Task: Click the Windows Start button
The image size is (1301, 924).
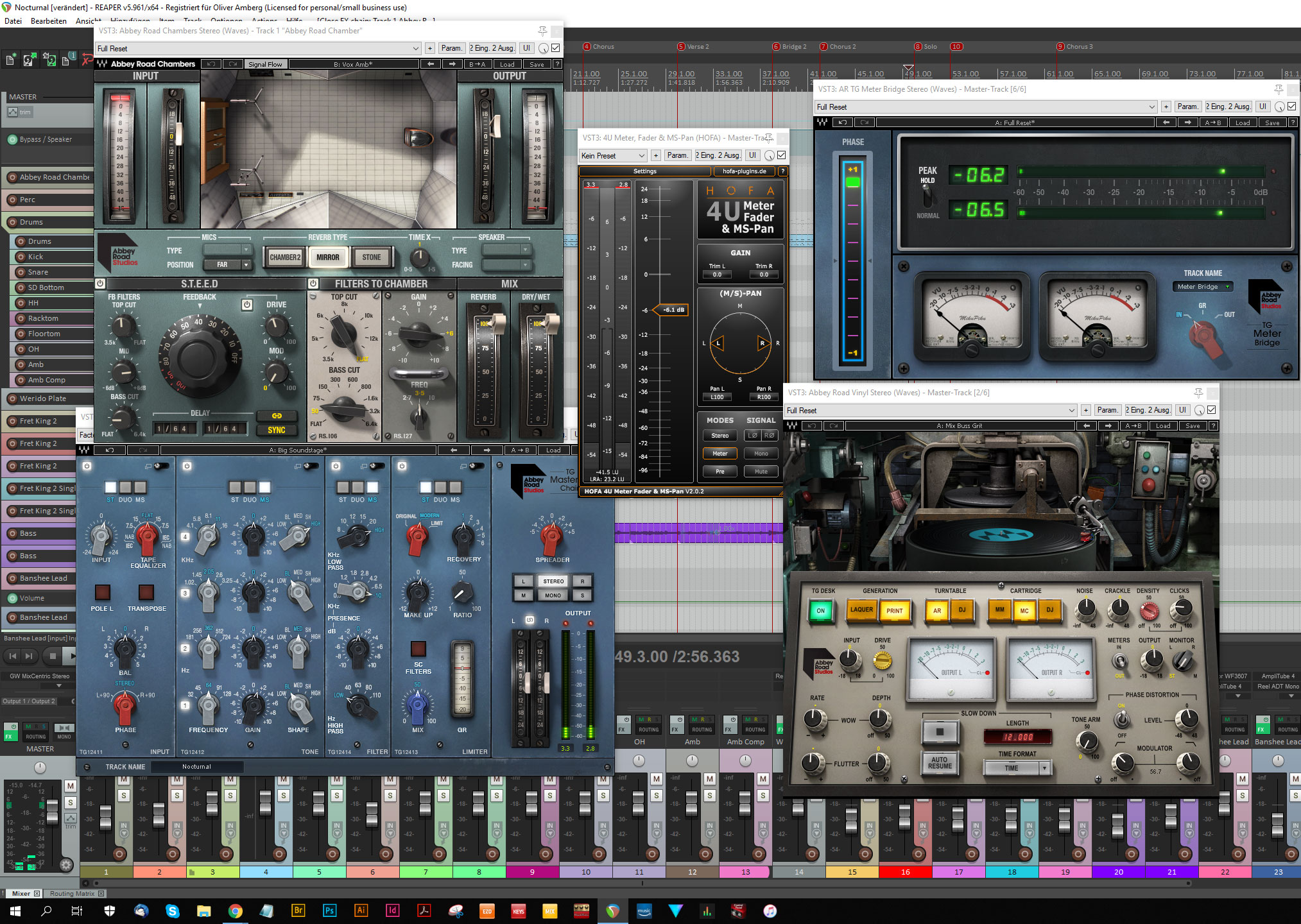Action: [15, 911]
